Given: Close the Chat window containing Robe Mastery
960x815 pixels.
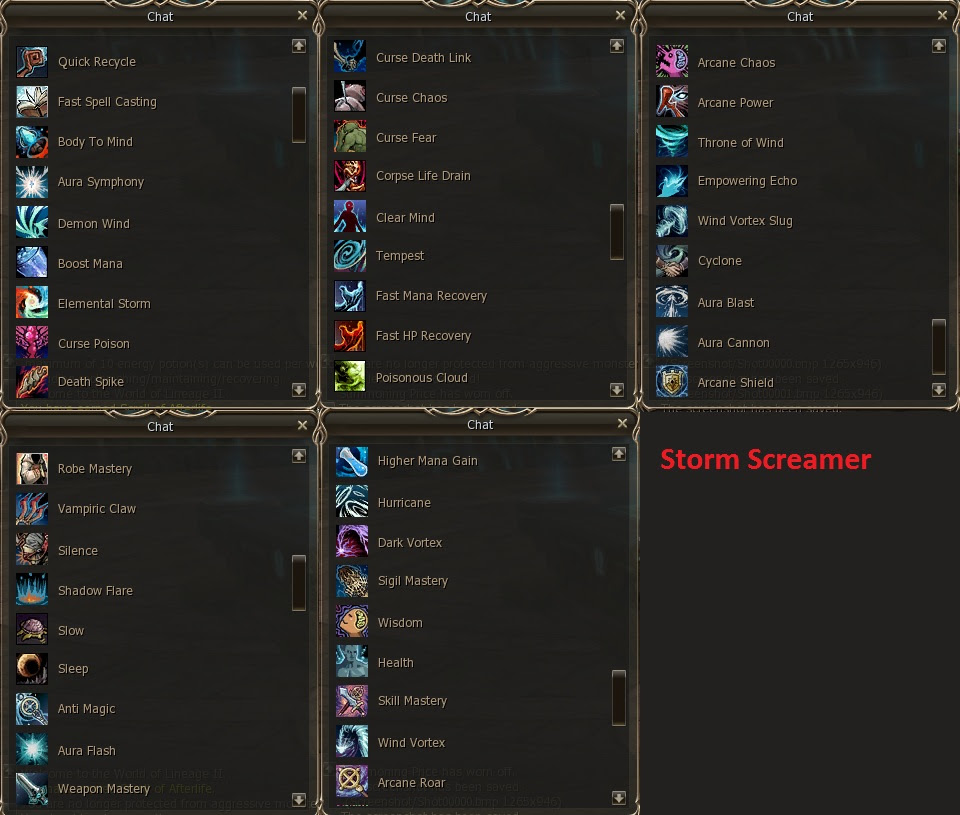Looking at the screenshot, I should (x=302, y=425).
